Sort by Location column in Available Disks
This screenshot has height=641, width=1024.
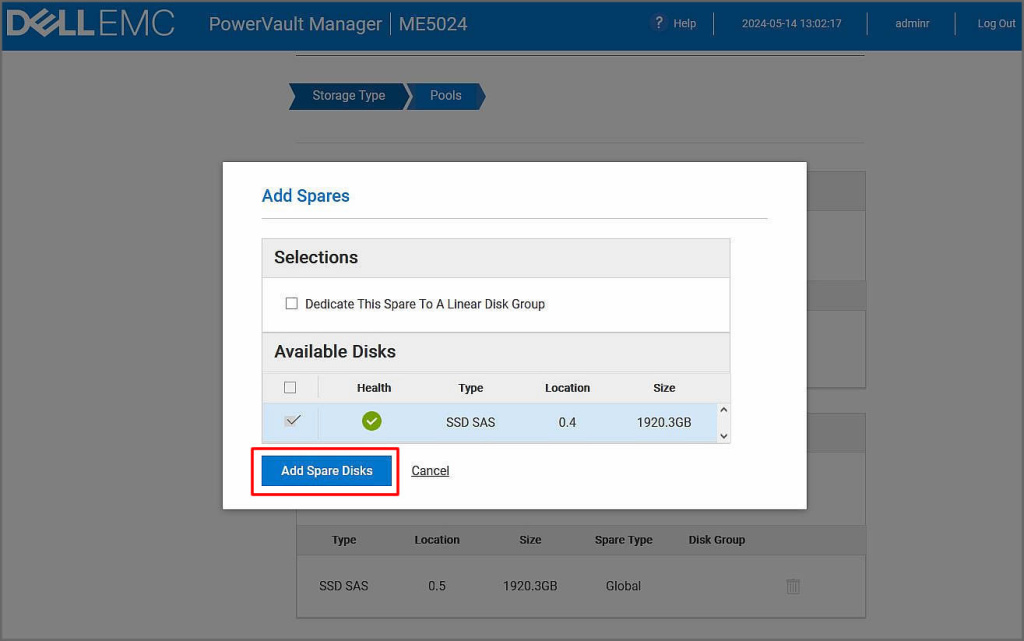click(x=567, y=388)
